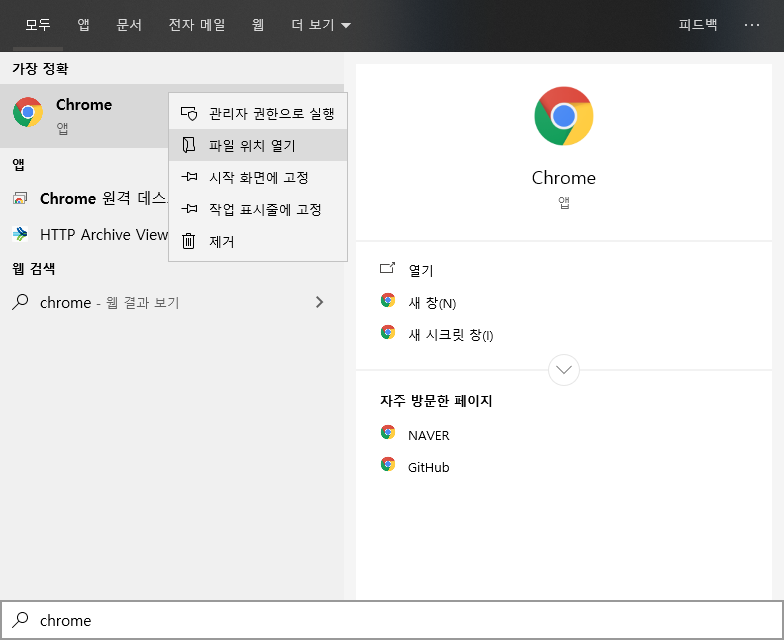Select 시작 화면에 고정 menu entry
784x640 pixels.
click(258, 178)
